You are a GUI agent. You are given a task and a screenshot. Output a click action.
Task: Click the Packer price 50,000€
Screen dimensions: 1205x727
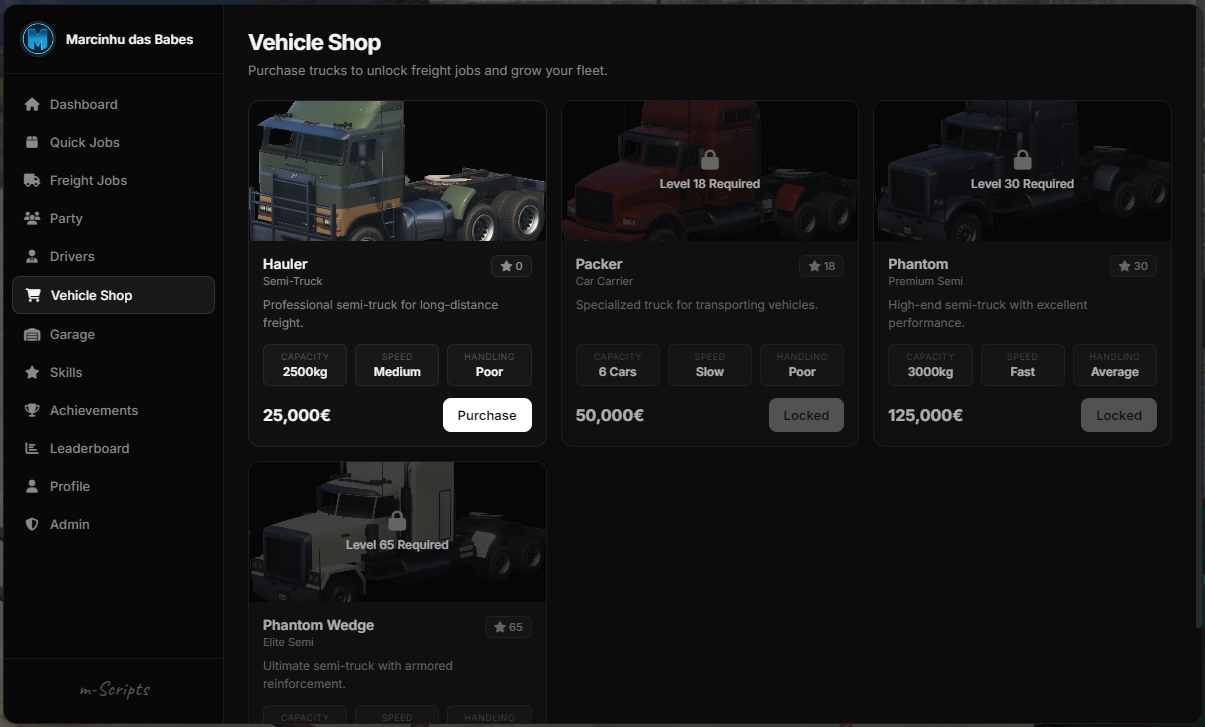pyautogui.click(x=610, y=415)
